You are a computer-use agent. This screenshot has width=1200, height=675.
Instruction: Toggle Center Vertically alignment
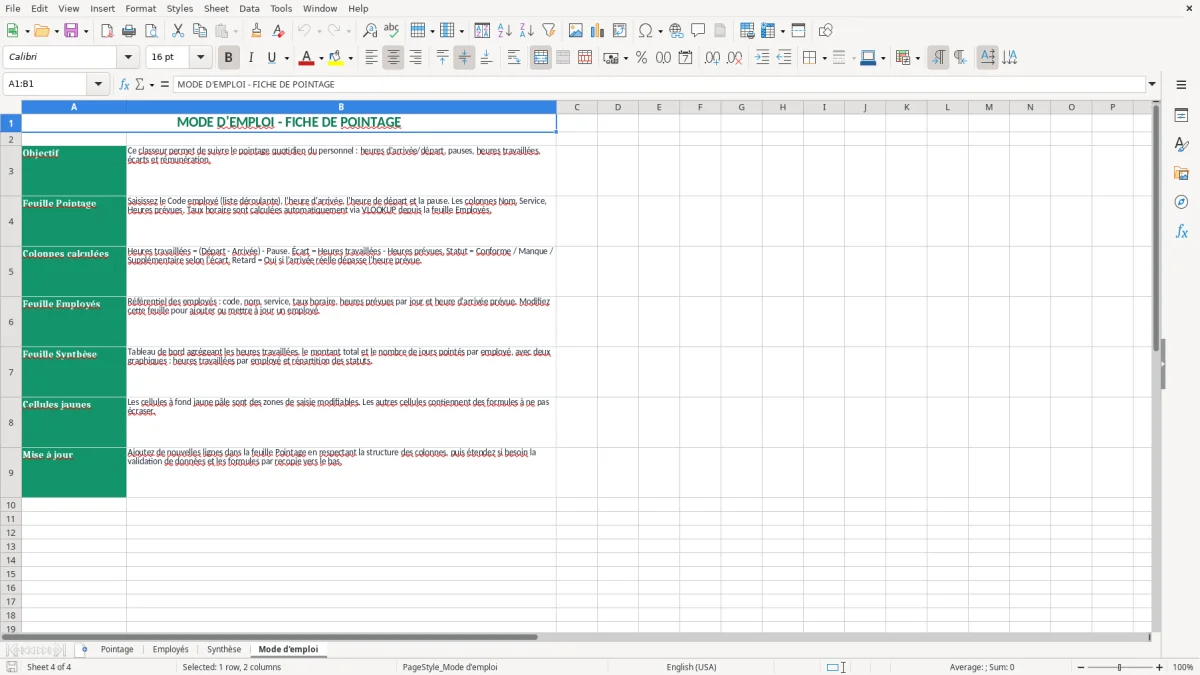pos(464,58)
